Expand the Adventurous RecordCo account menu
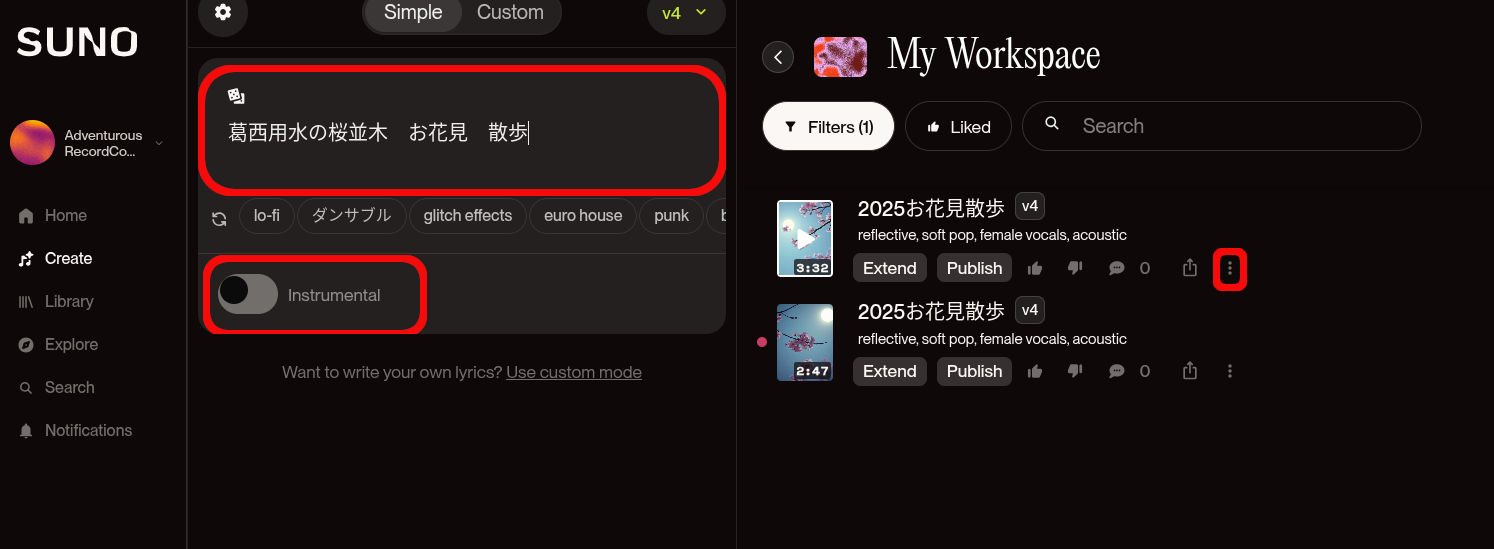Viewport: 1494px width, 549px height. pyautogui.click(x=87, y=143)
